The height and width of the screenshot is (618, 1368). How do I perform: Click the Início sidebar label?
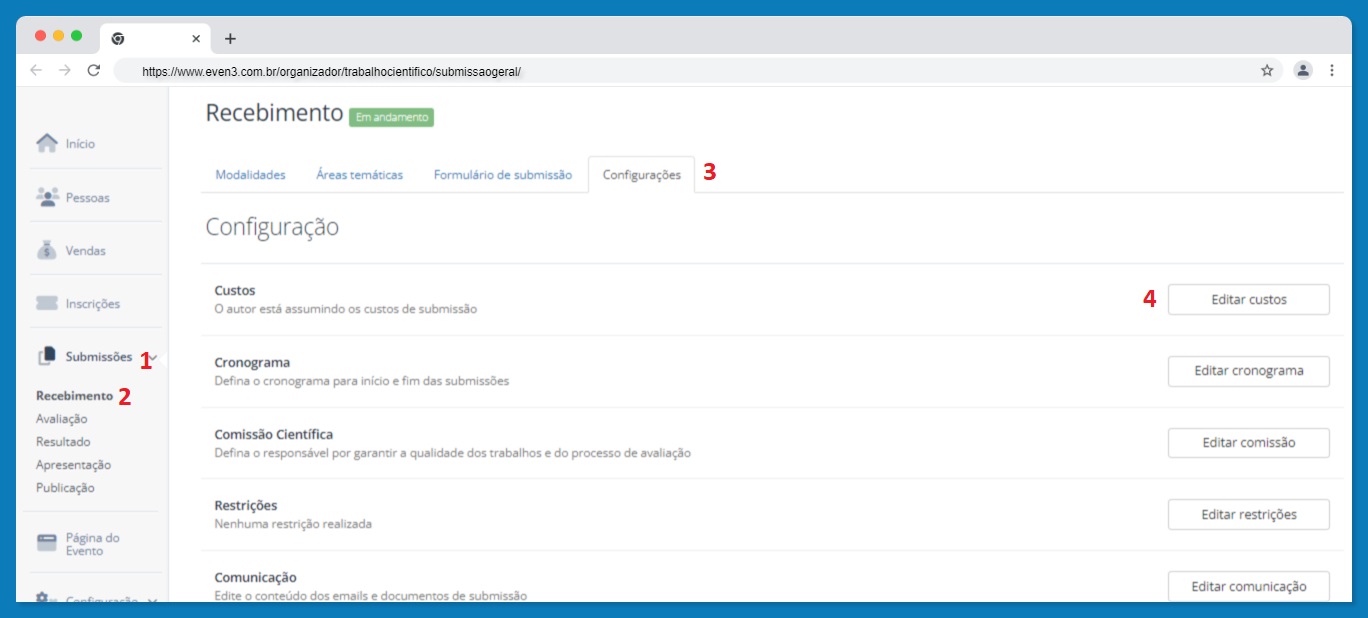[80, 144]
